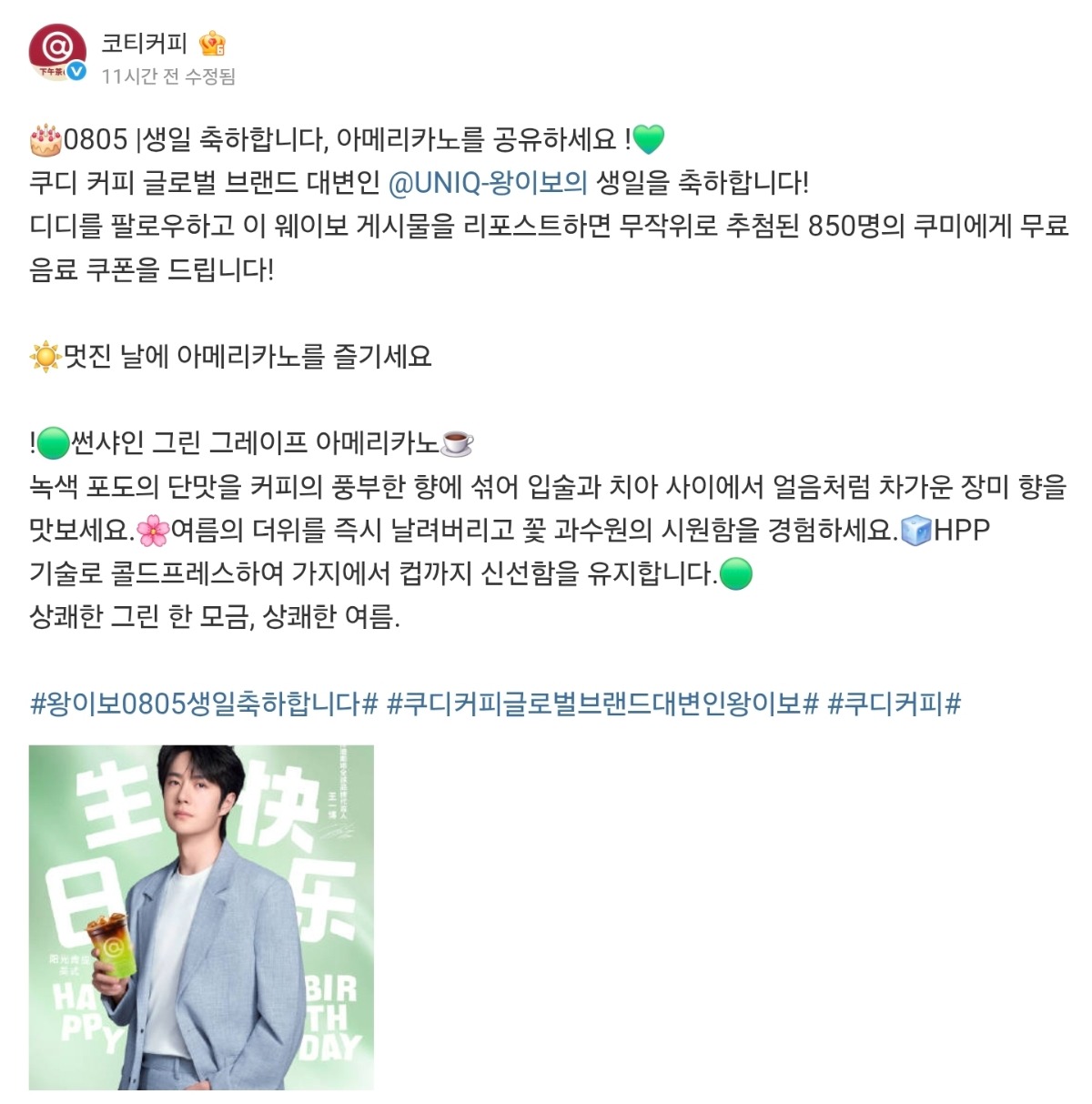Viewport: 1092px width, 1104px height.
Task: Click the birthday cake emoji before 0805
Action: pos(45,139)
